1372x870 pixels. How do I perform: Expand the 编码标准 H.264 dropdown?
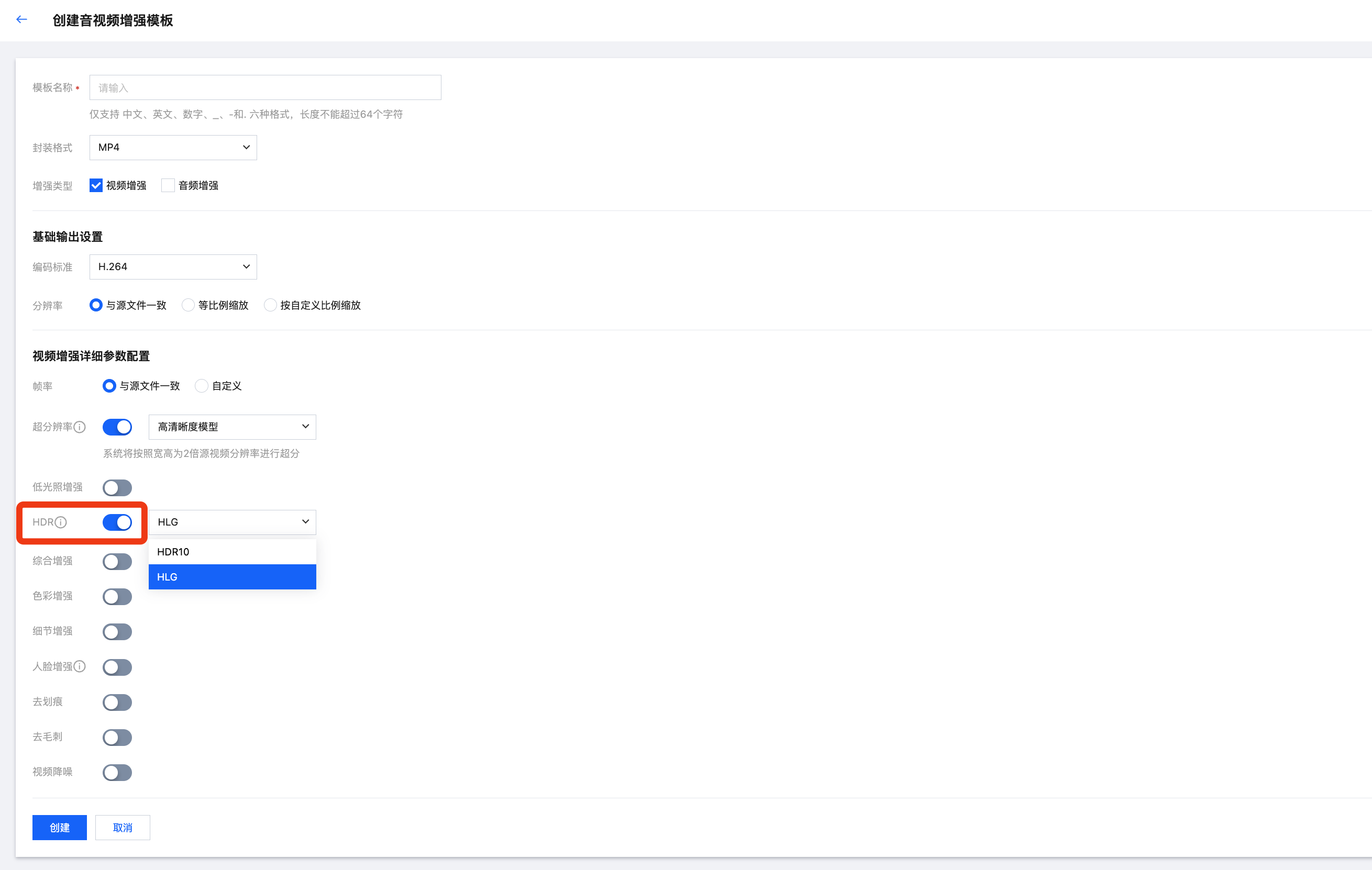173,267
